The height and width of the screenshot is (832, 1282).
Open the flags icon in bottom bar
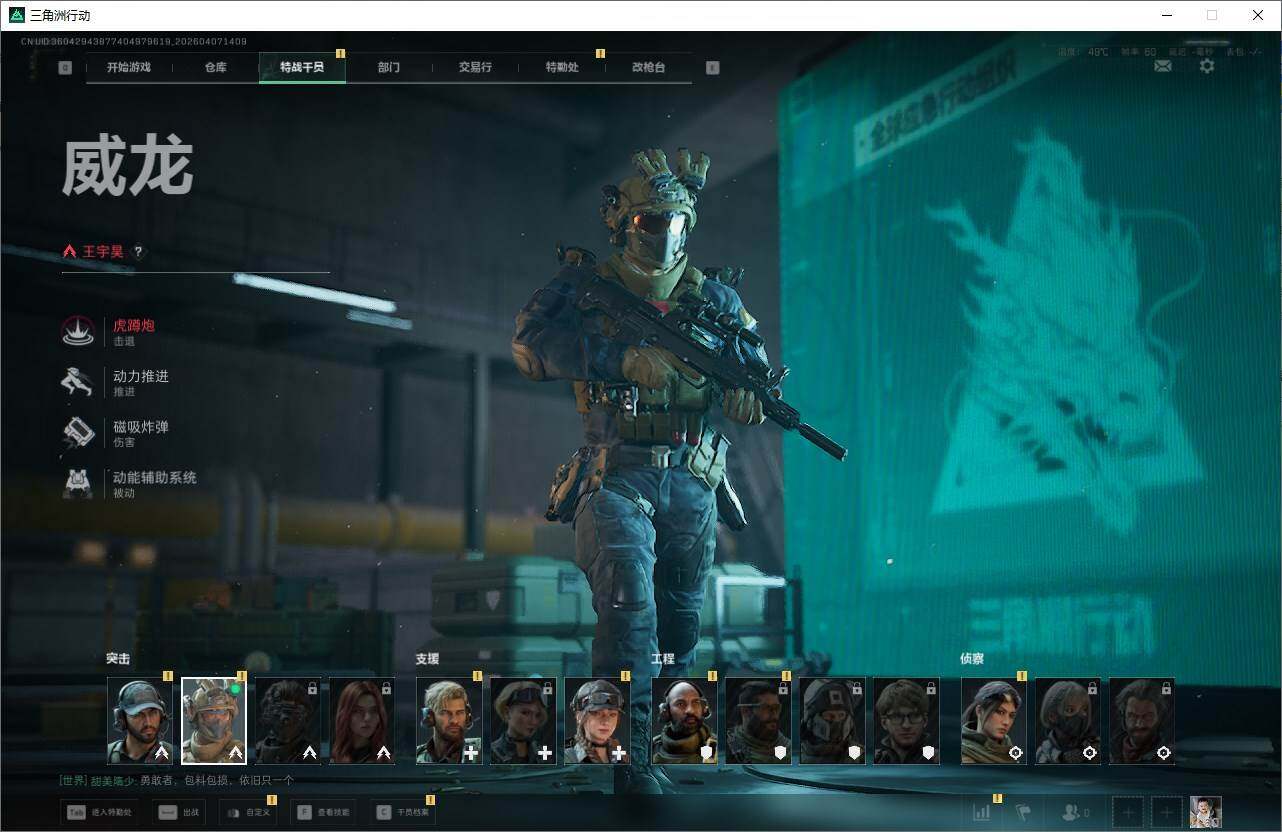point(1023,813)
